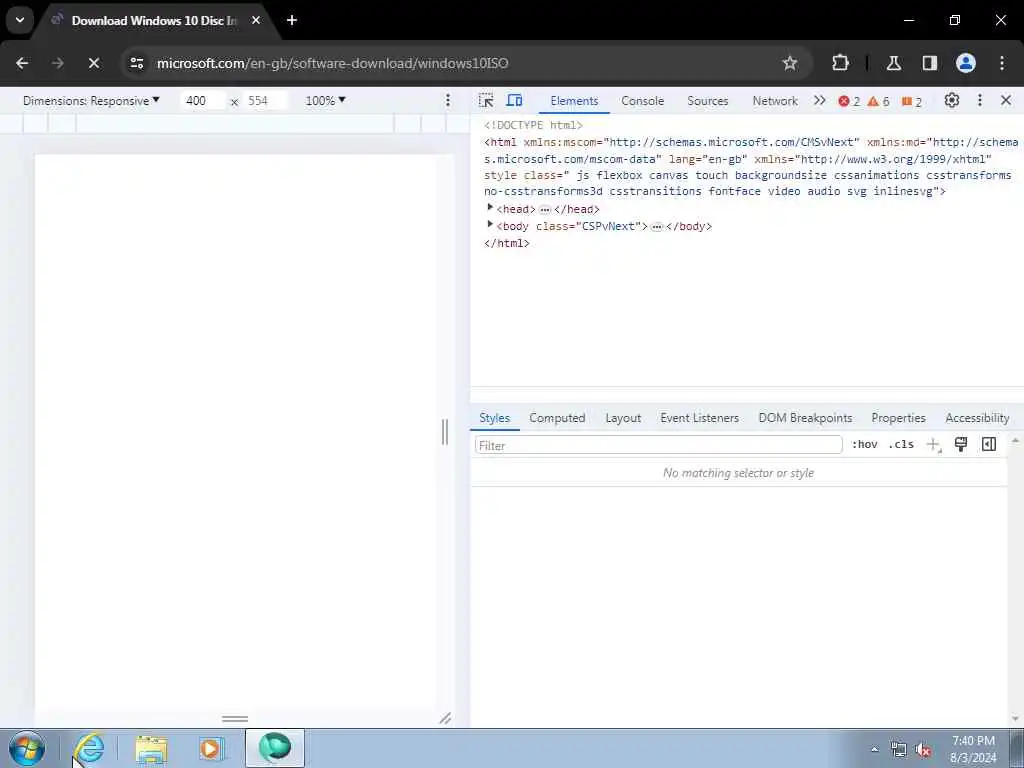Click the warnings counter showing 6

click(x=878, y=101)
